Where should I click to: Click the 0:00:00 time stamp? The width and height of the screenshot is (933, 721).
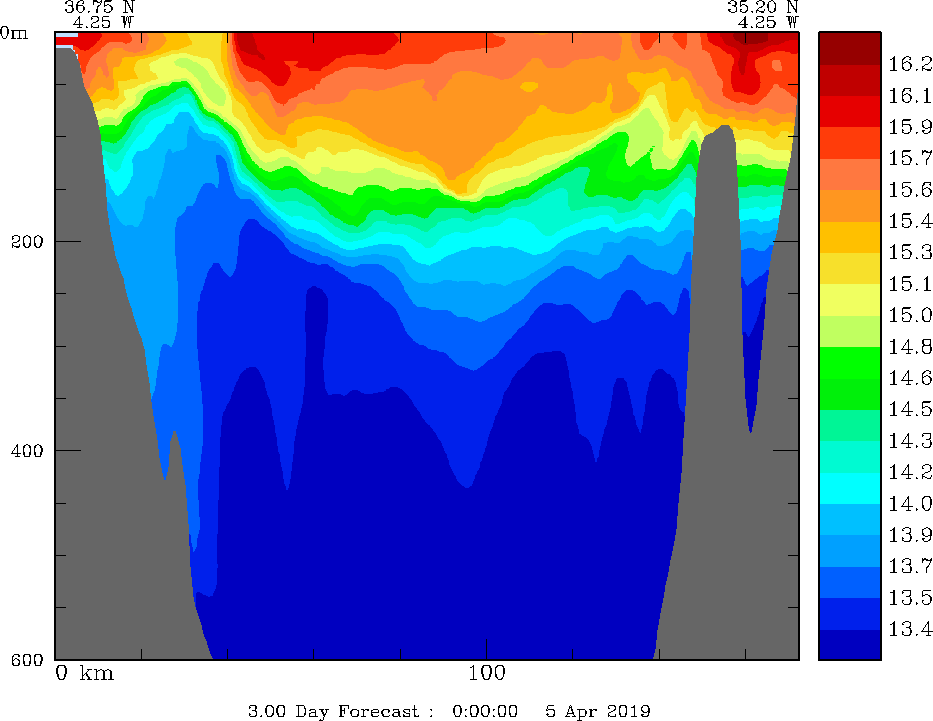[485, 711]
